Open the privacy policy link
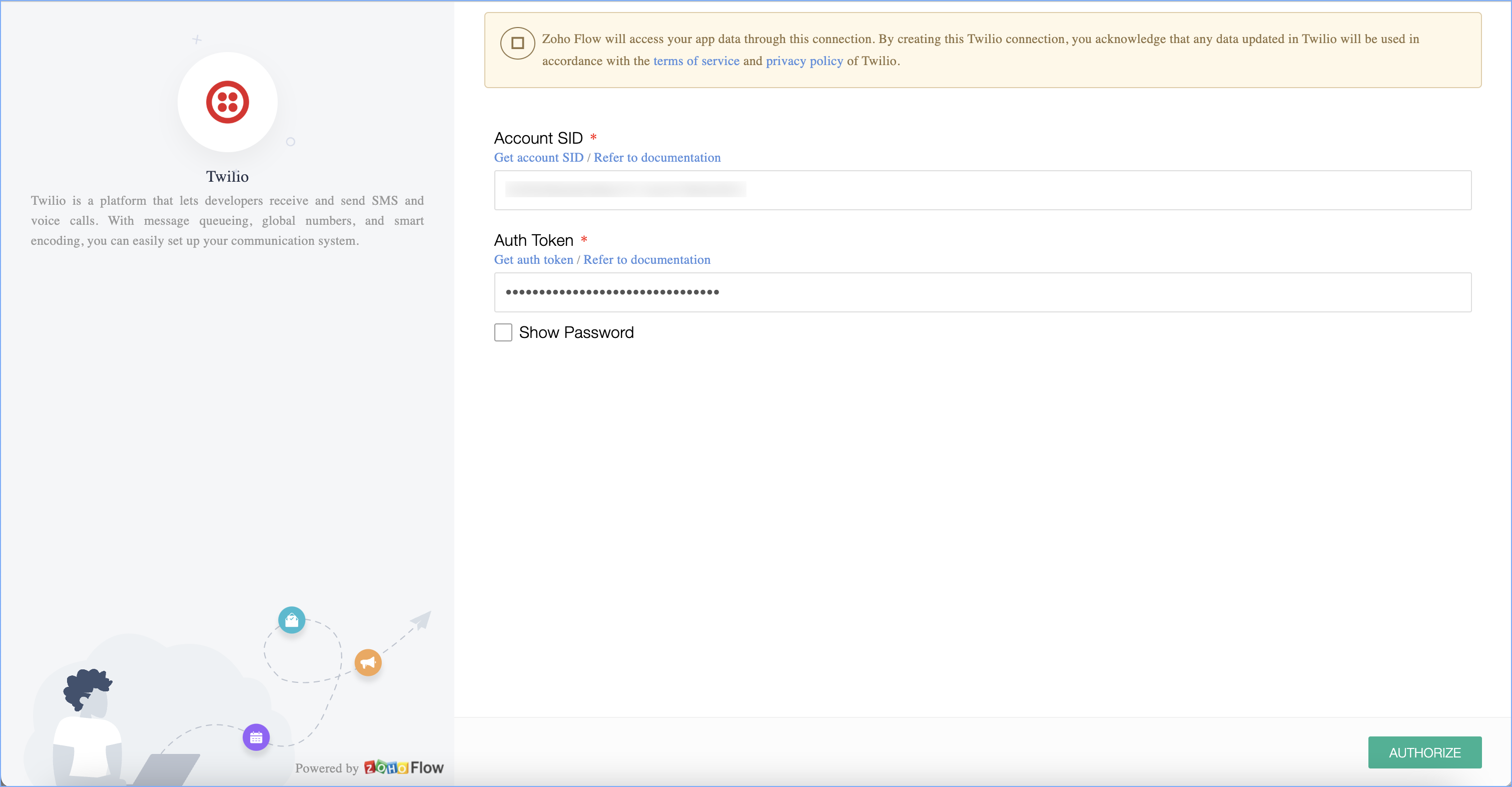This screenshot has width=1512, height=787. coord(804,61)
